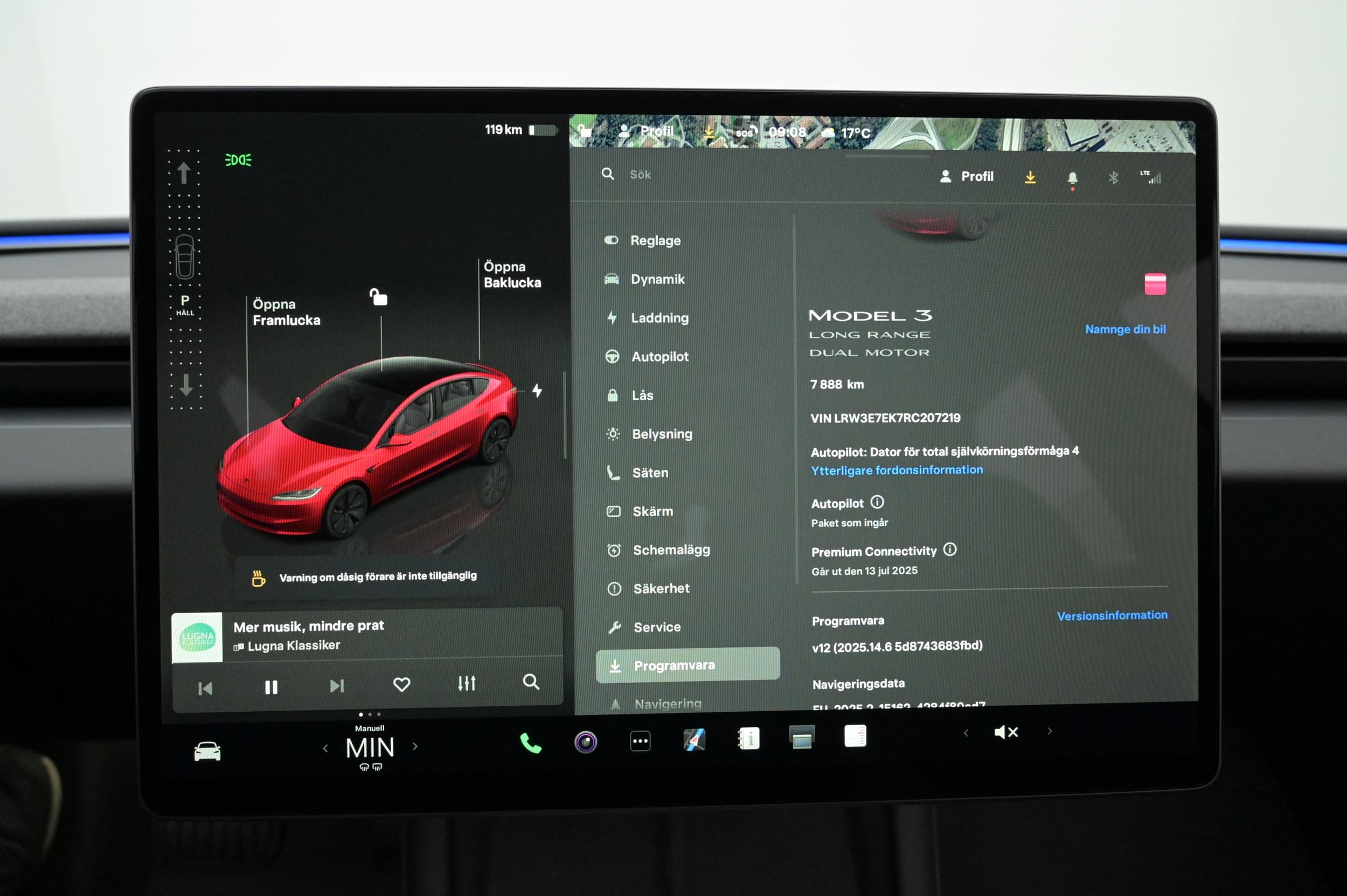Viewport: 1347px width, 896px height.
Task: Open the camera app
Action: point(586,742)
